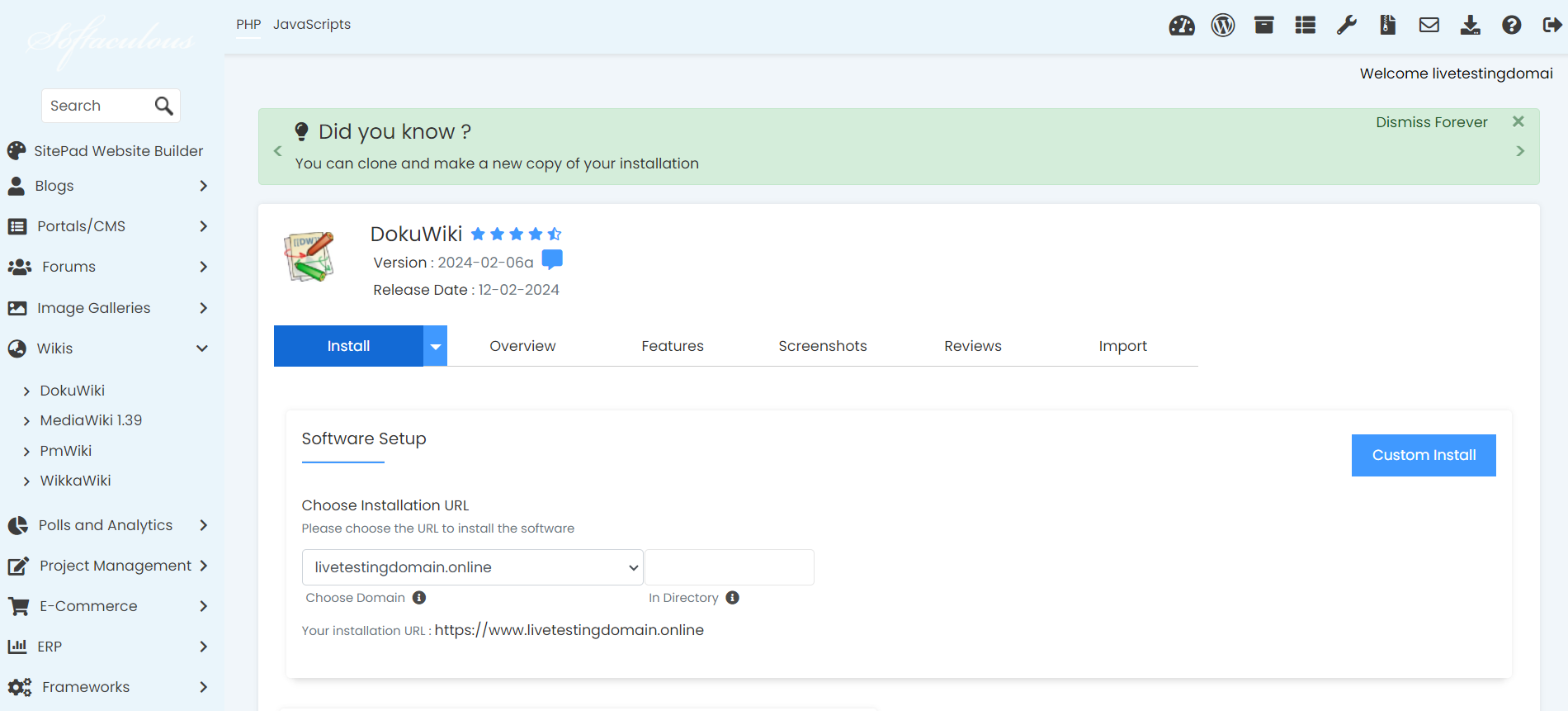Show the next tip arrow
Image resolution: width=1568 pixels, height=711 pixels.
click(1520, 151)
